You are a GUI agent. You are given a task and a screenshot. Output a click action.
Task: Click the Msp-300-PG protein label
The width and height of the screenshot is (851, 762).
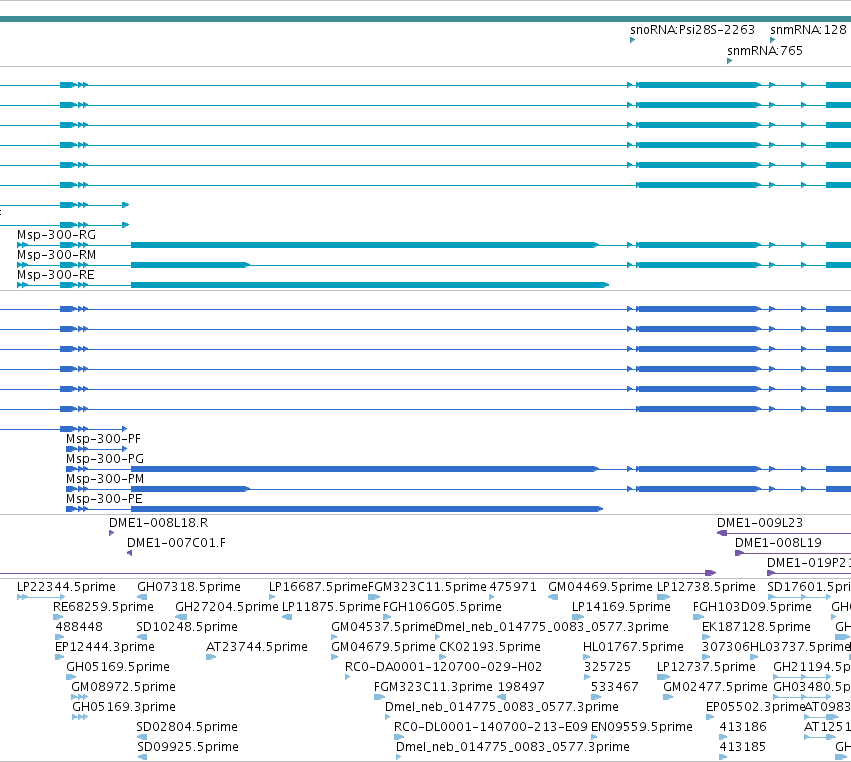[x=105, y=459]
